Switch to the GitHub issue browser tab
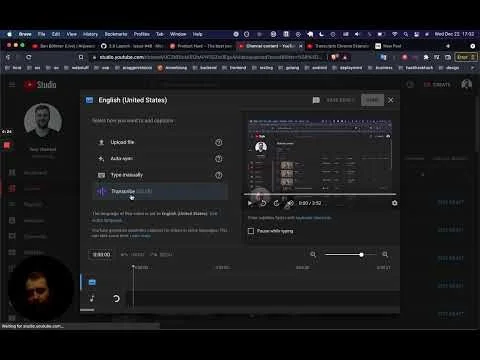Screen dimensions: 480x360 132,46
